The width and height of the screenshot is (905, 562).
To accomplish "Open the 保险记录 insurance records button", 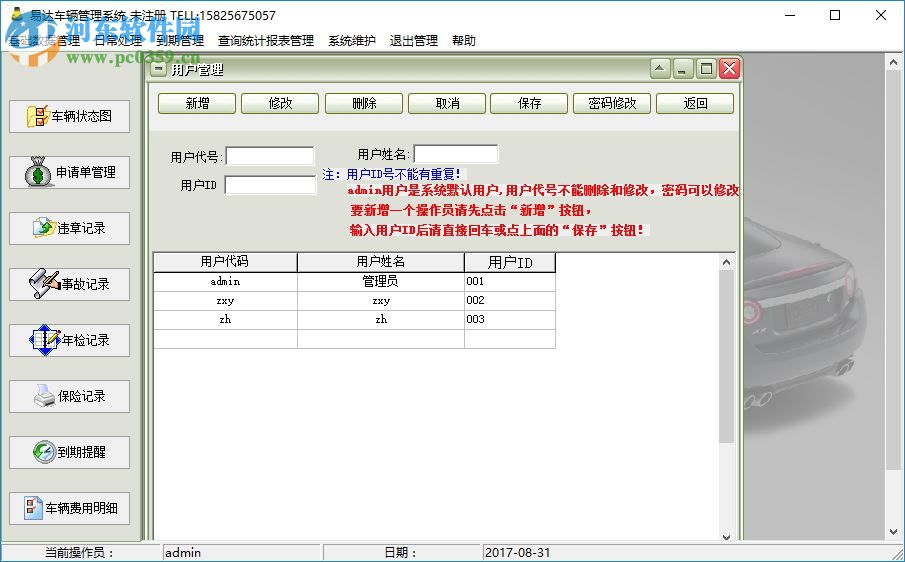I will 69,396.
